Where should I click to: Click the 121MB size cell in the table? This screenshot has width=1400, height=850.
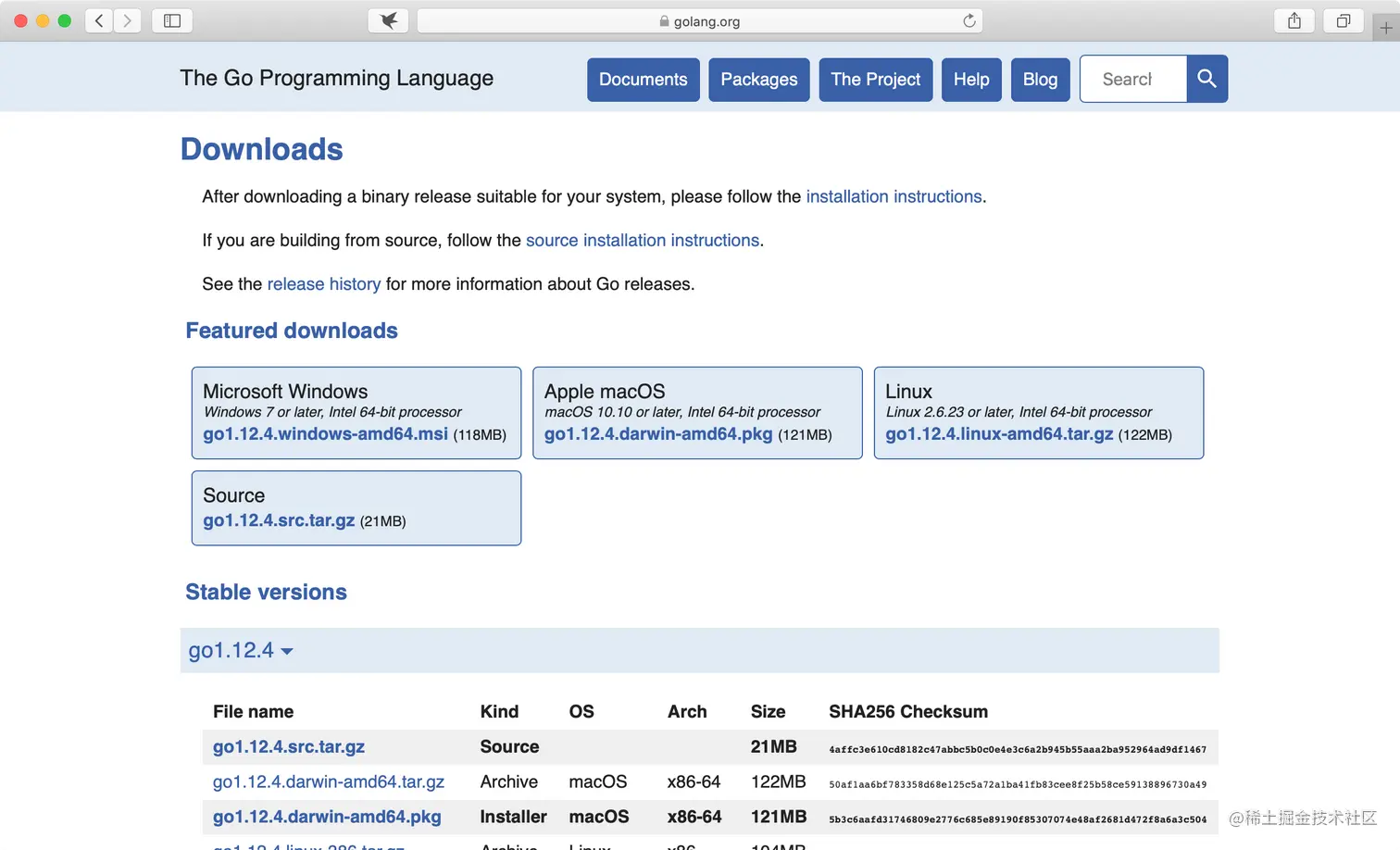pos(778,817)
